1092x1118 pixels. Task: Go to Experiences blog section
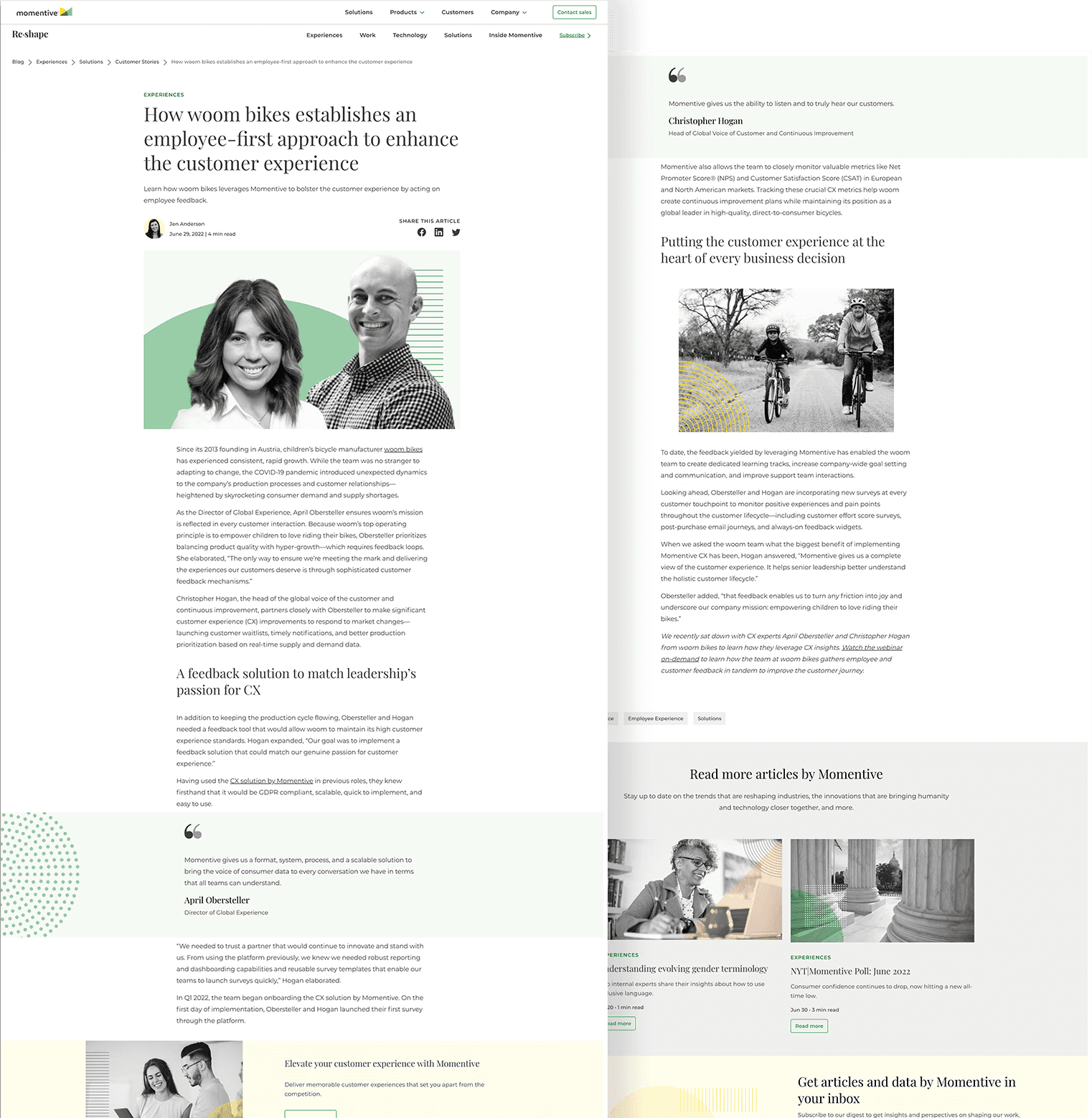coord(324,35)
